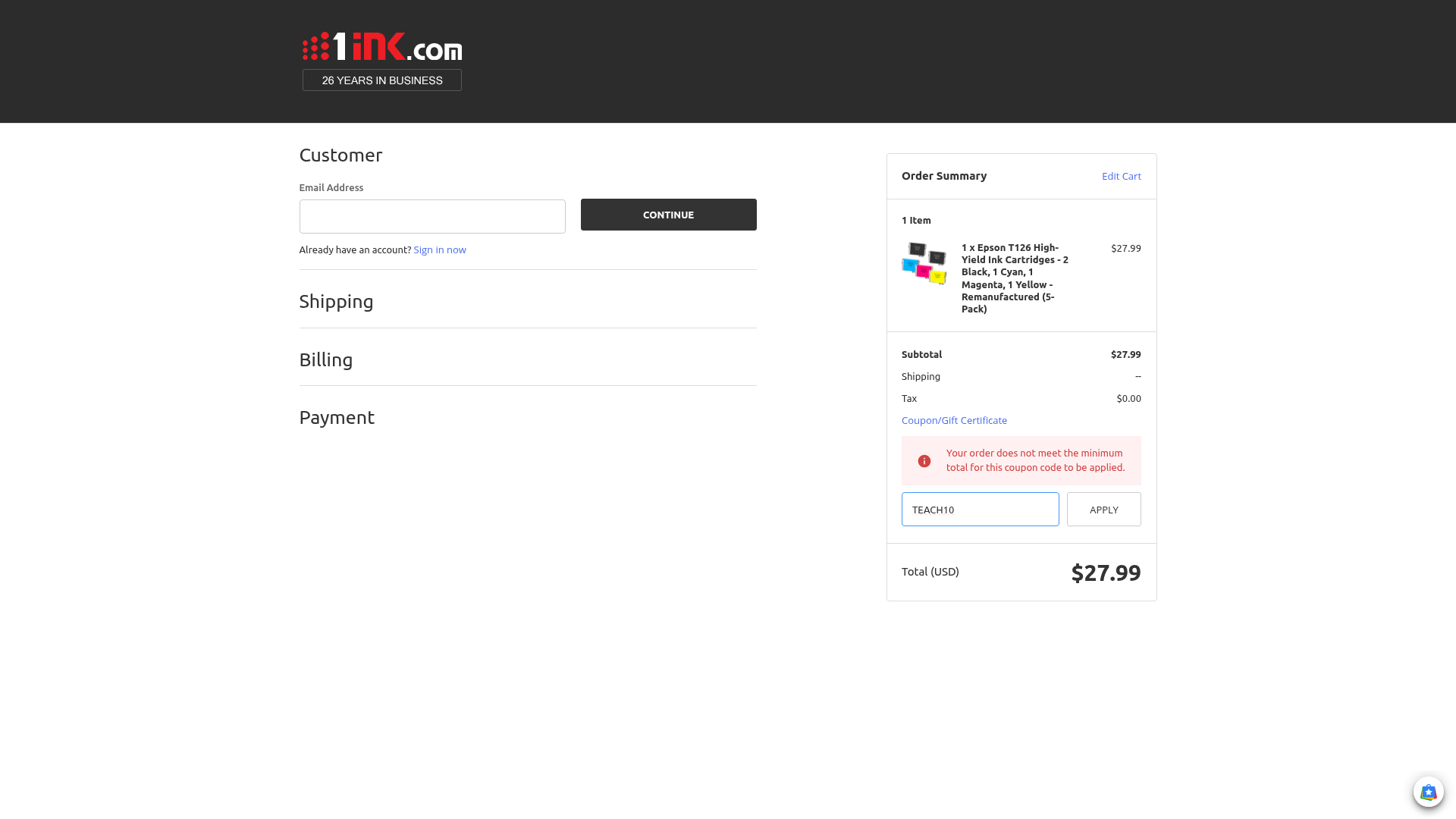Click the Epson T126 product title
Image resolution: width=1456 pixels, height=819 pixels.
click(1015, 278)
